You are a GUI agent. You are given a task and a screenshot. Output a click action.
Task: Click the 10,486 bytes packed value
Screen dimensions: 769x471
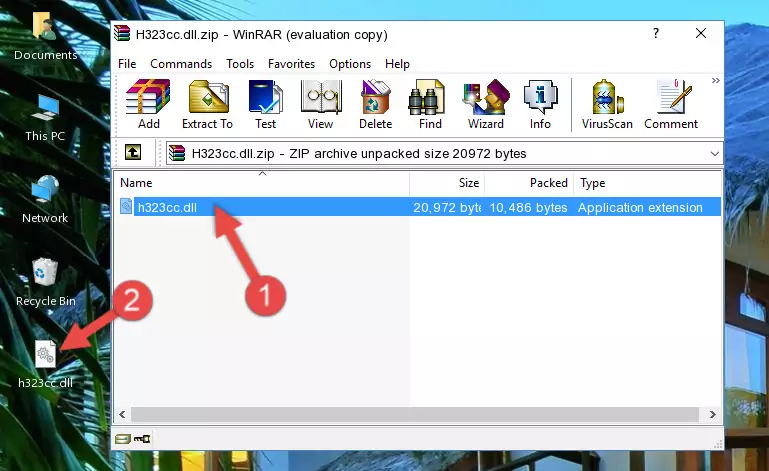pos(528,208)
